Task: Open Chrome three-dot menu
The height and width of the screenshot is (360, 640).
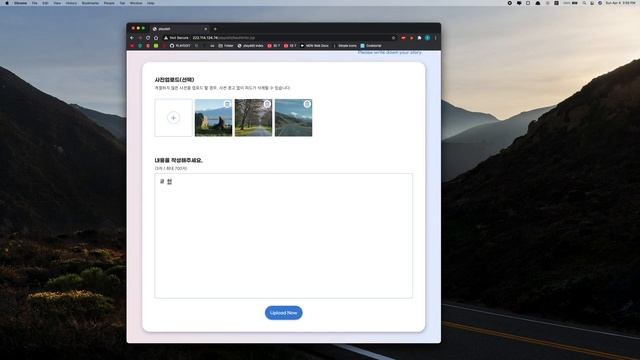Action: [x=436, y=38]
